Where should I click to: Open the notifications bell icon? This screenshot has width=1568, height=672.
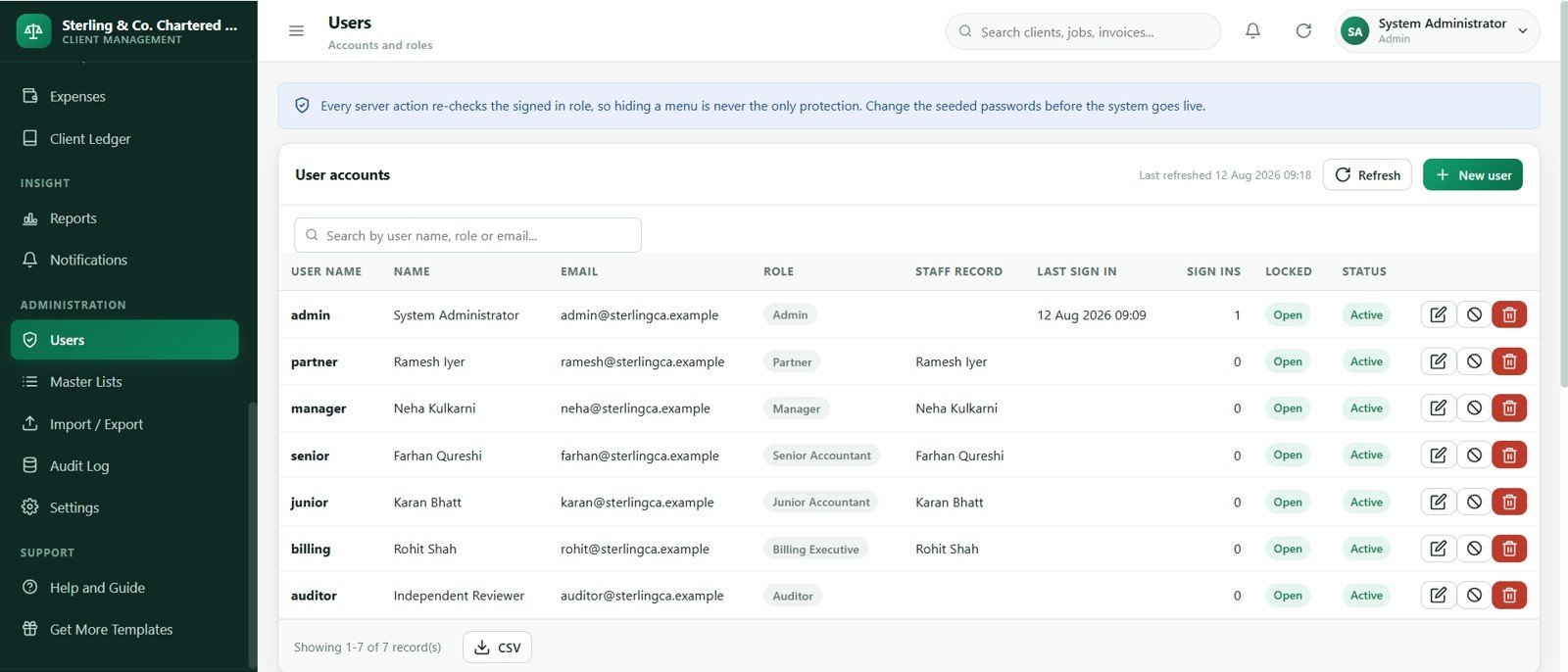[1252, 31]
